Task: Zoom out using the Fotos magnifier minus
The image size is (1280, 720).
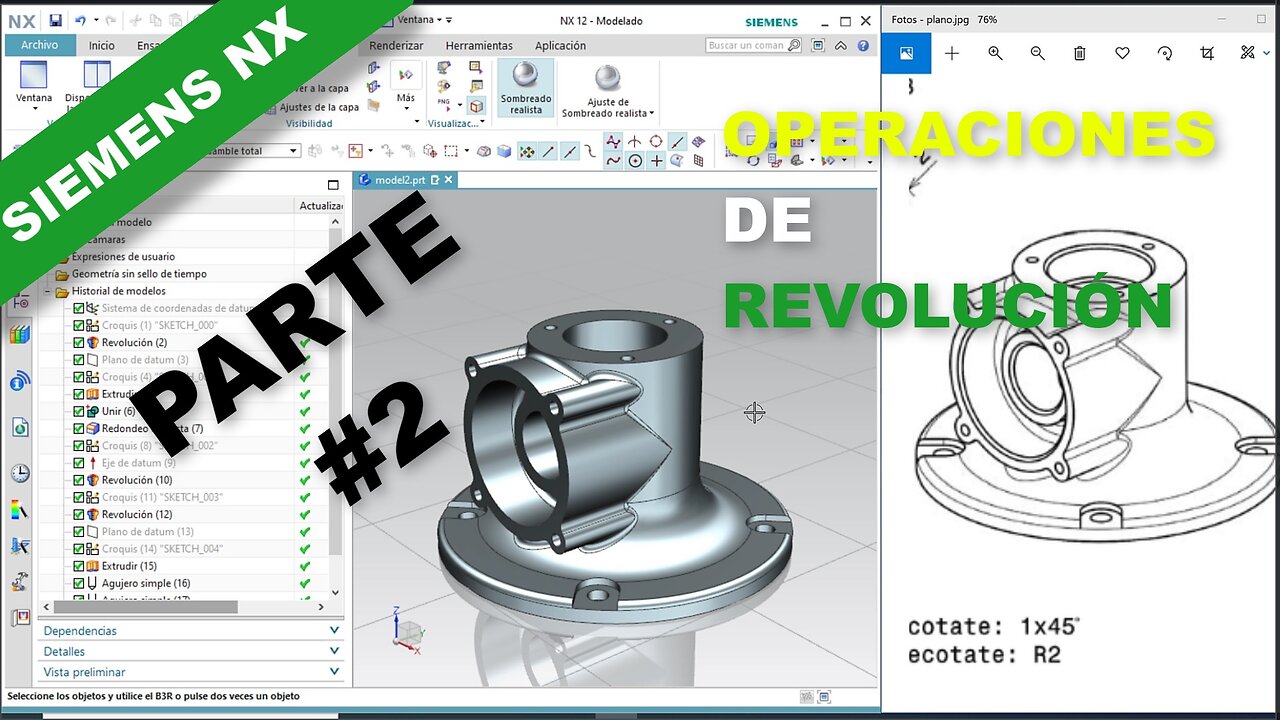Action: pyautogui.click(x=1037, y=53)
